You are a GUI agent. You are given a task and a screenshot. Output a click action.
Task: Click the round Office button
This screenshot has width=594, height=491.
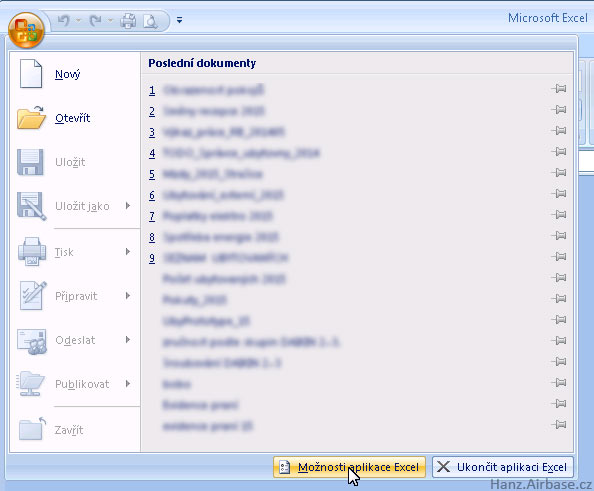click(x=26, y=30)
